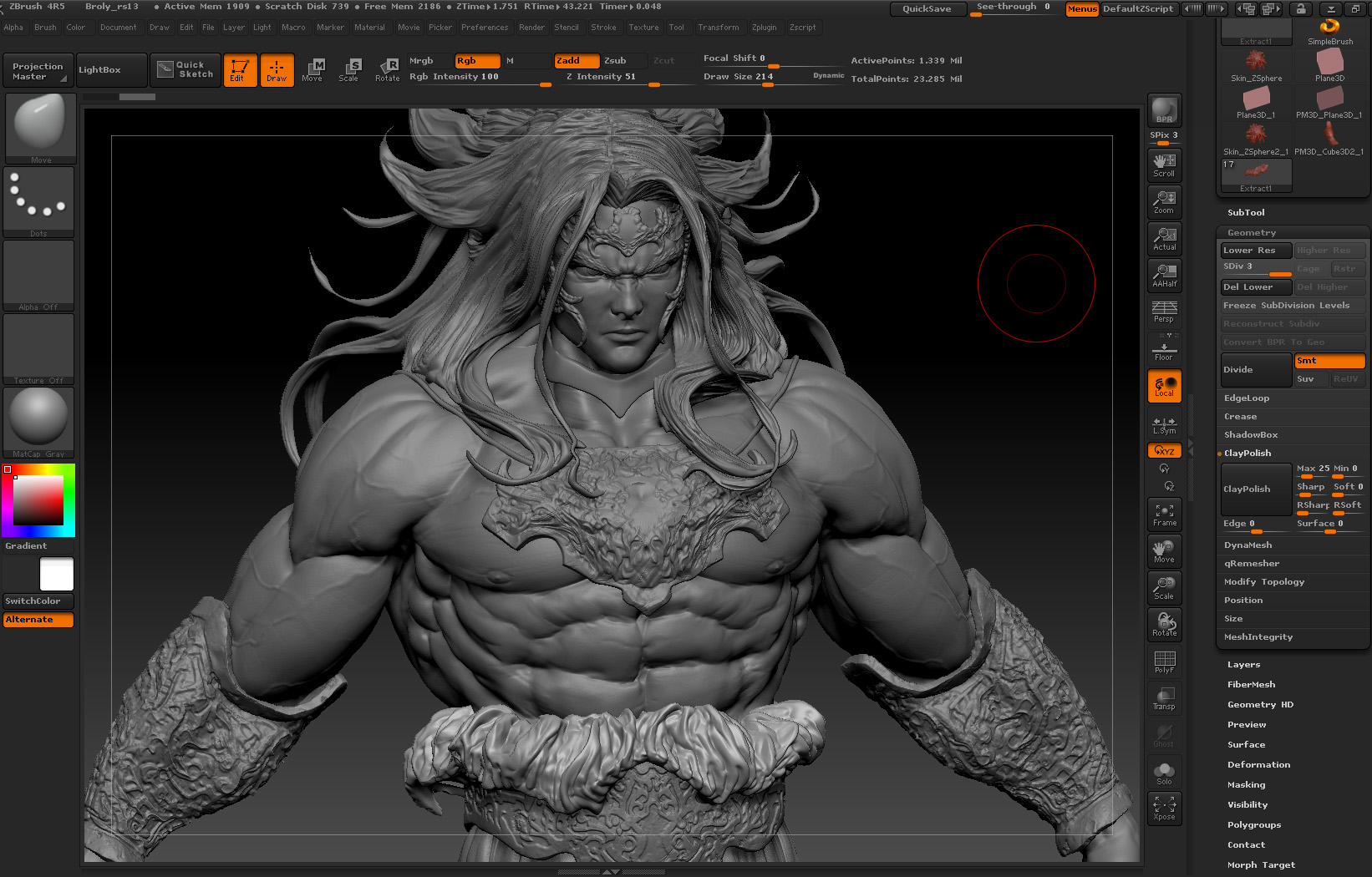Open the Preferences menu
The image size is (1372, 877).
point(485,28)
